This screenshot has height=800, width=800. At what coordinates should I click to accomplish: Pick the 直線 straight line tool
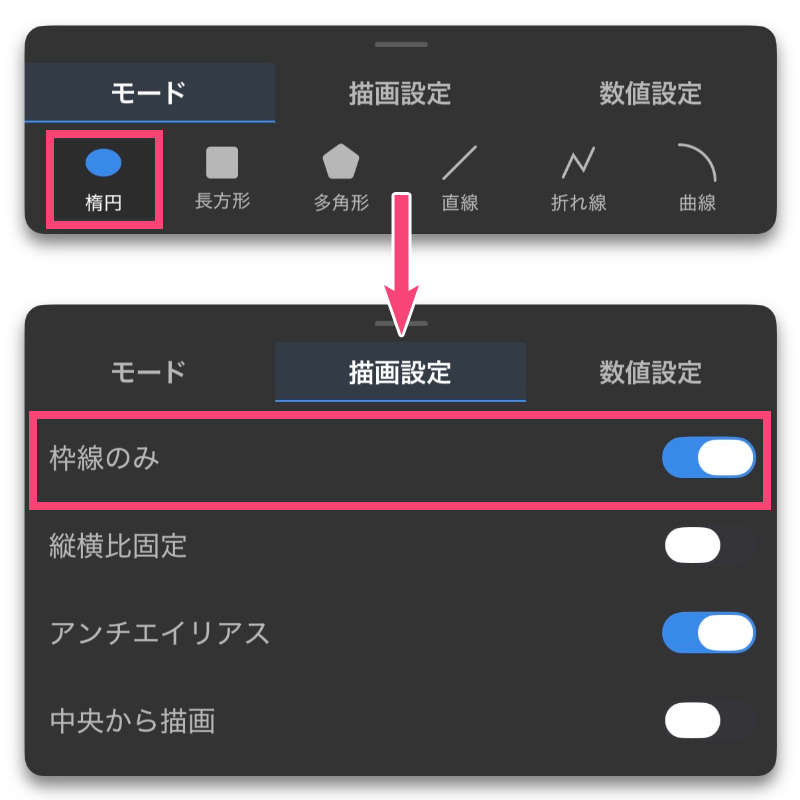(460, 179)
